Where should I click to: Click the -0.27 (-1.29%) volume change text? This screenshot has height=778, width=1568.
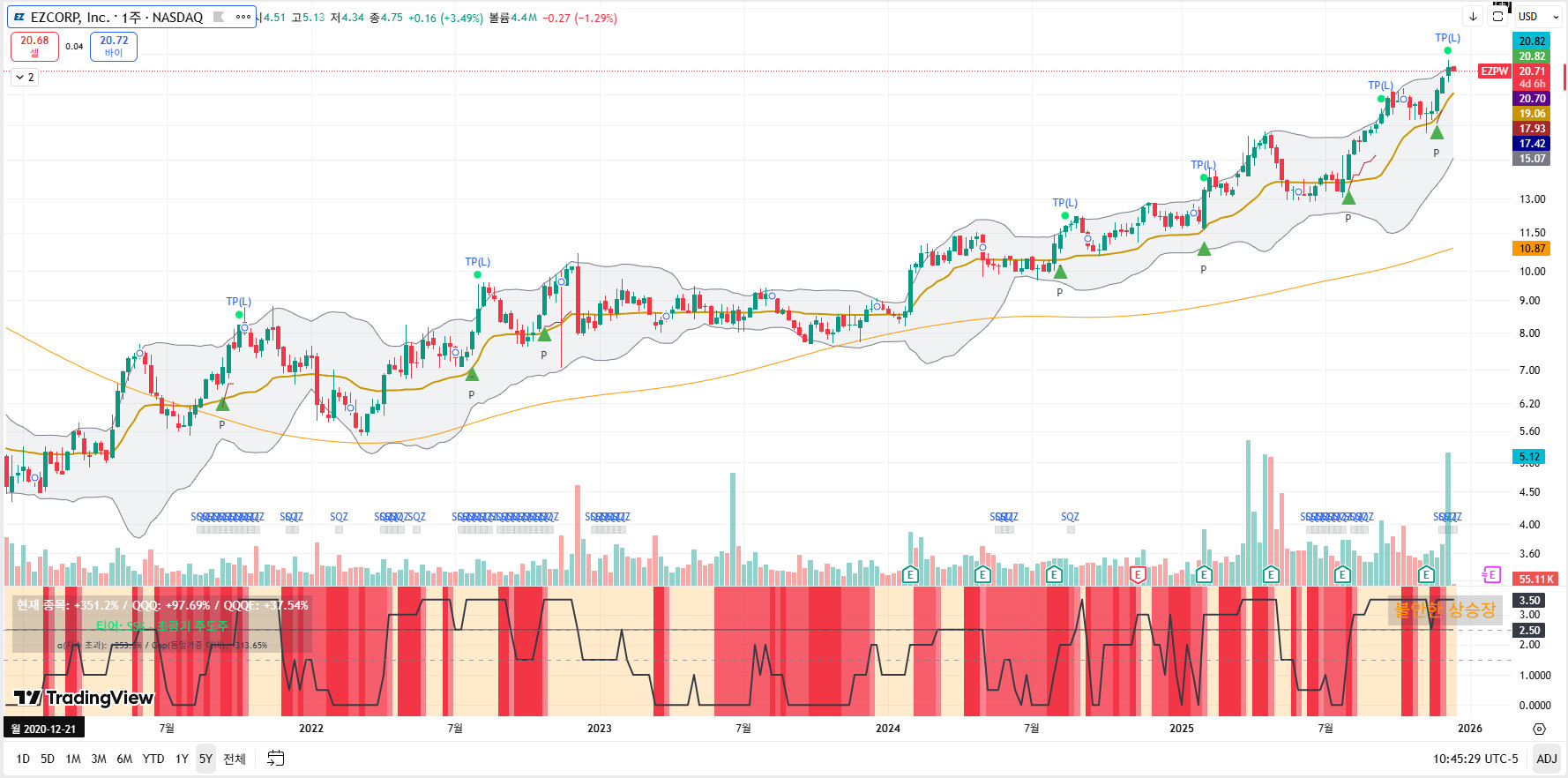[x=579, y=18]
